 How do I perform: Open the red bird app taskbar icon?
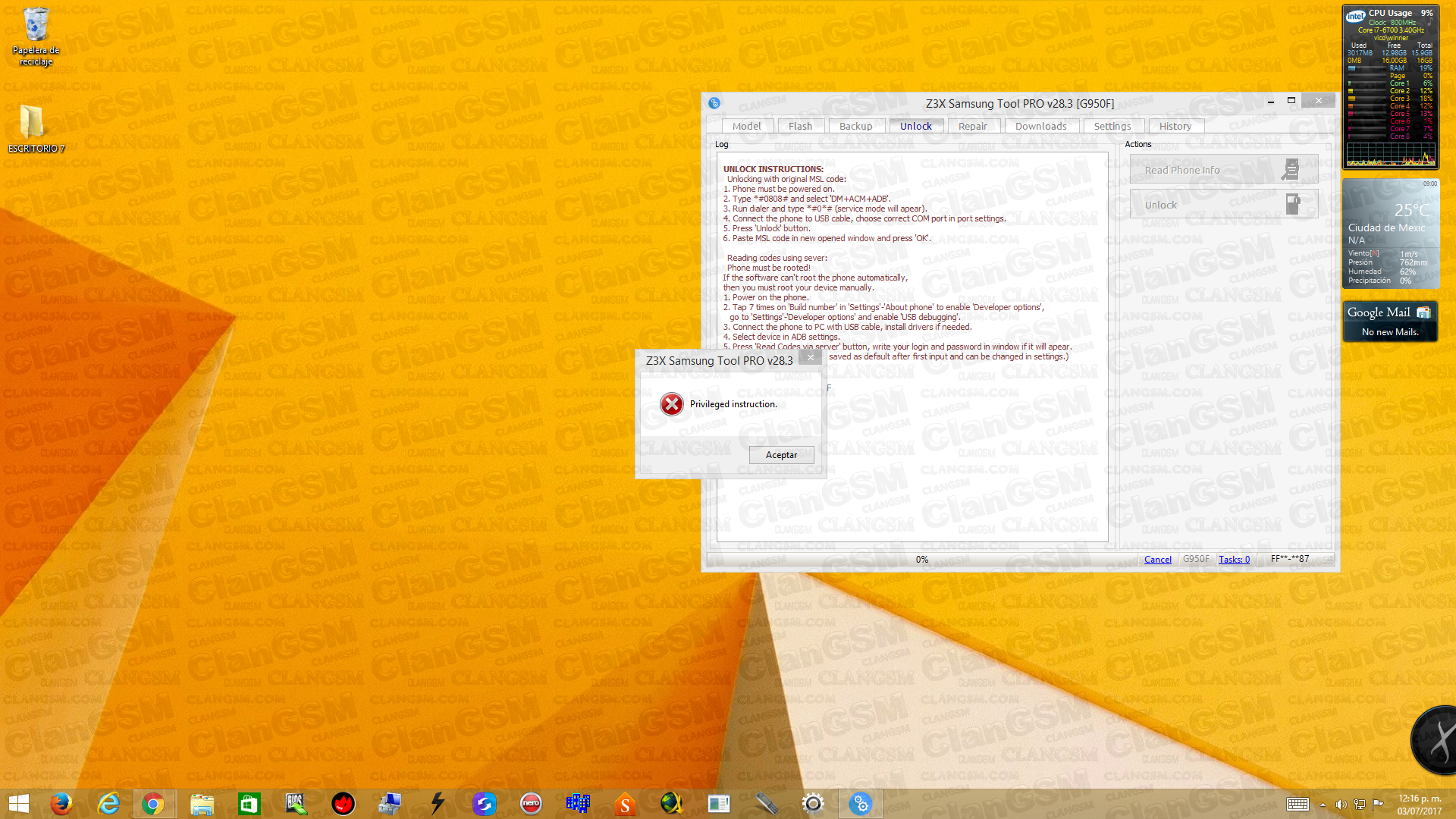pos(343,804)
